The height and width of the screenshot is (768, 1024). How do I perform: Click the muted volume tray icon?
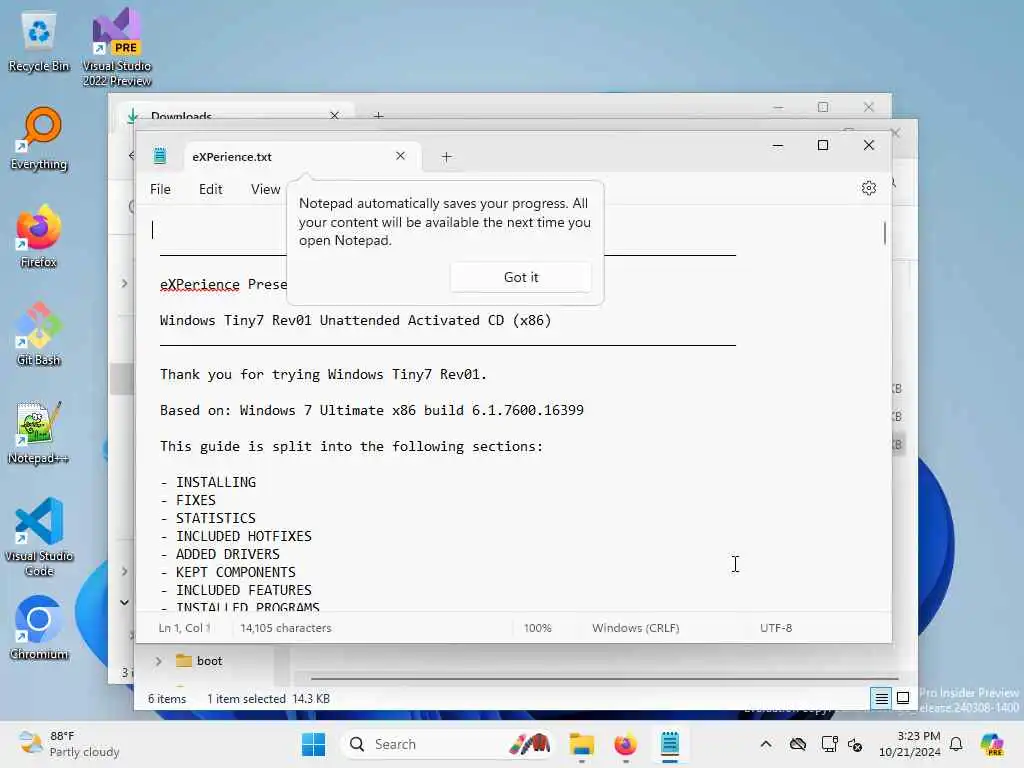(855, 744)
